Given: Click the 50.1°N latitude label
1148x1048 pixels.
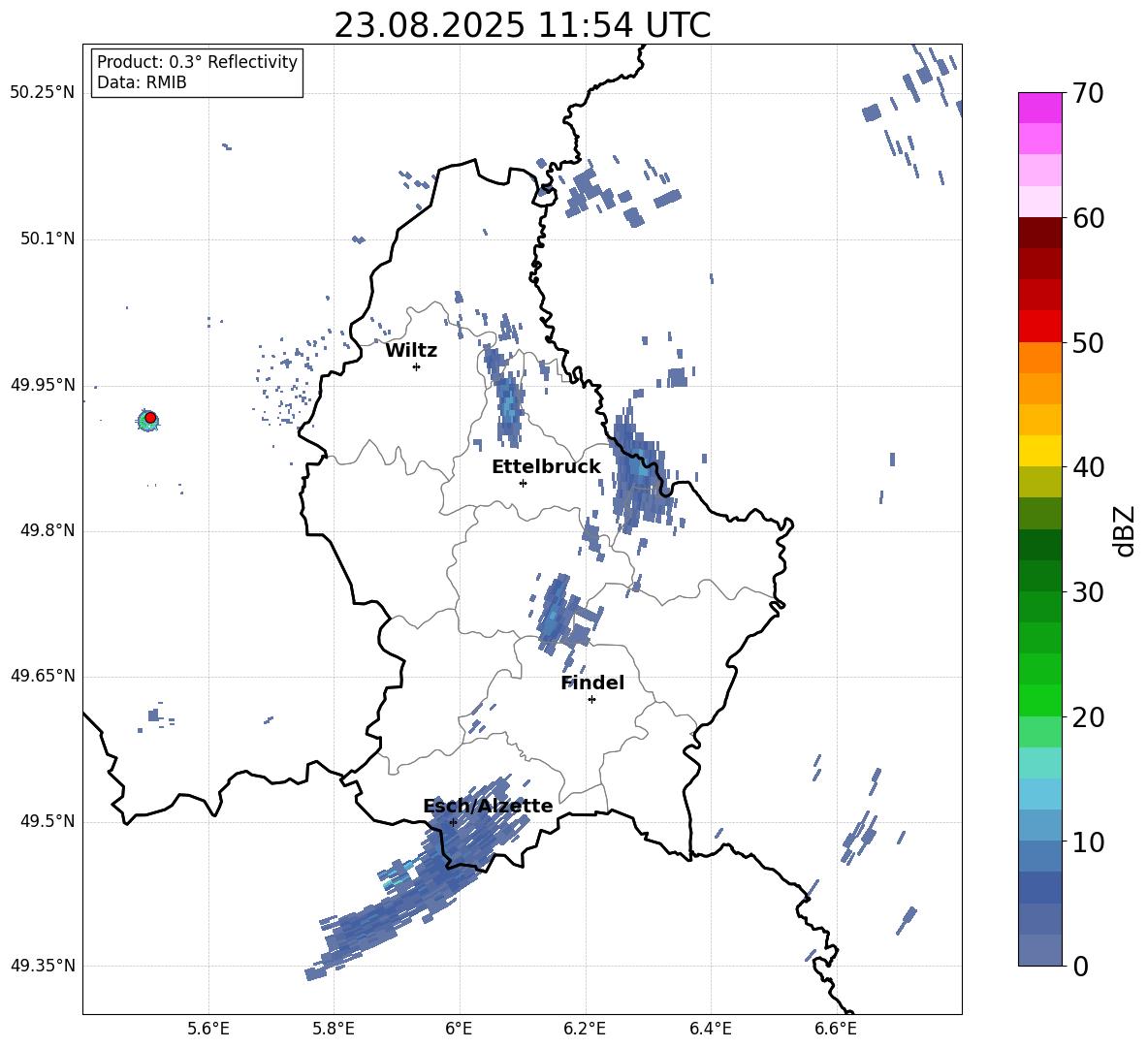Looking at the screenshot, I should [x=48, y=239].
